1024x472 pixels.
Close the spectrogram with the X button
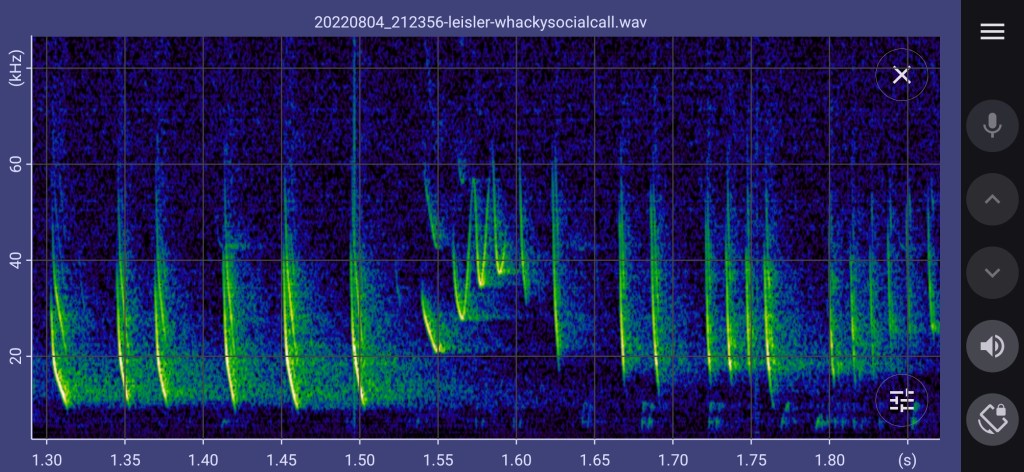tap(901, 75)
